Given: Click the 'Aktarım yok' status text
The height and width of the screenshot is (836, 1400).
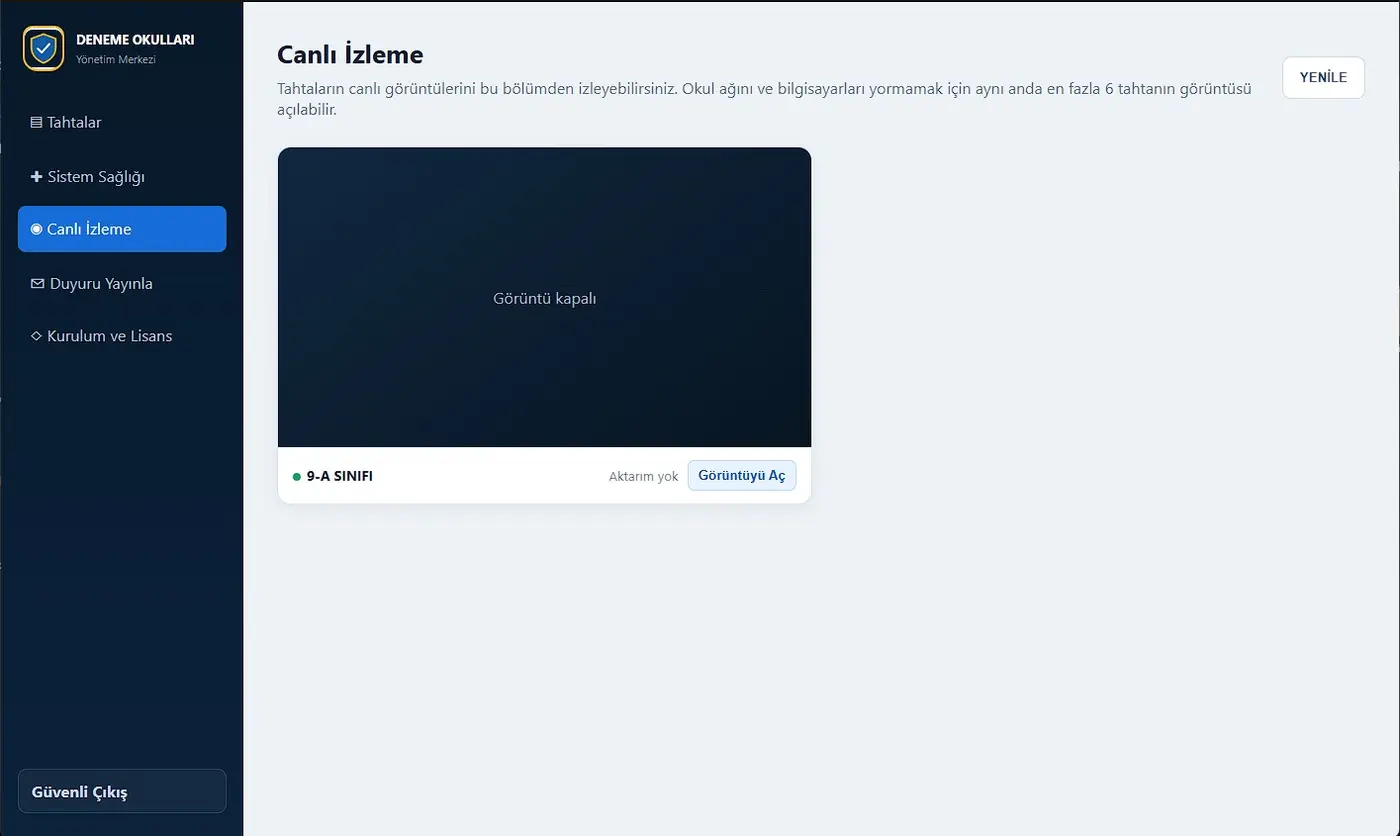Looking at the screenshot, I should pyautogui.click(x=643, y=476).
